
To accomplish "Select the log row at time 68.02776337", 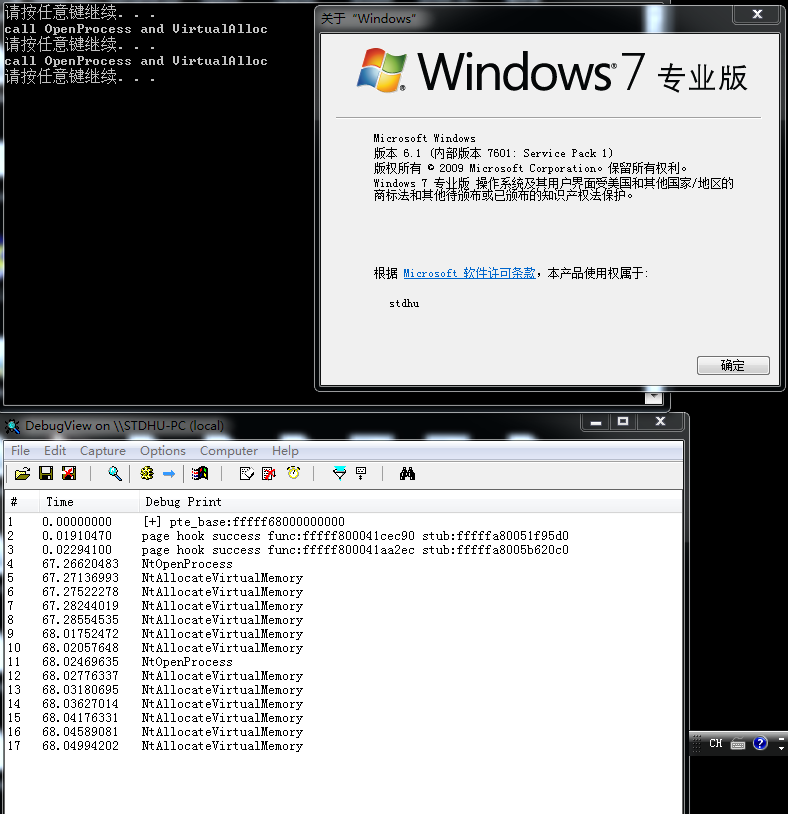I will (x=343, y=676).
